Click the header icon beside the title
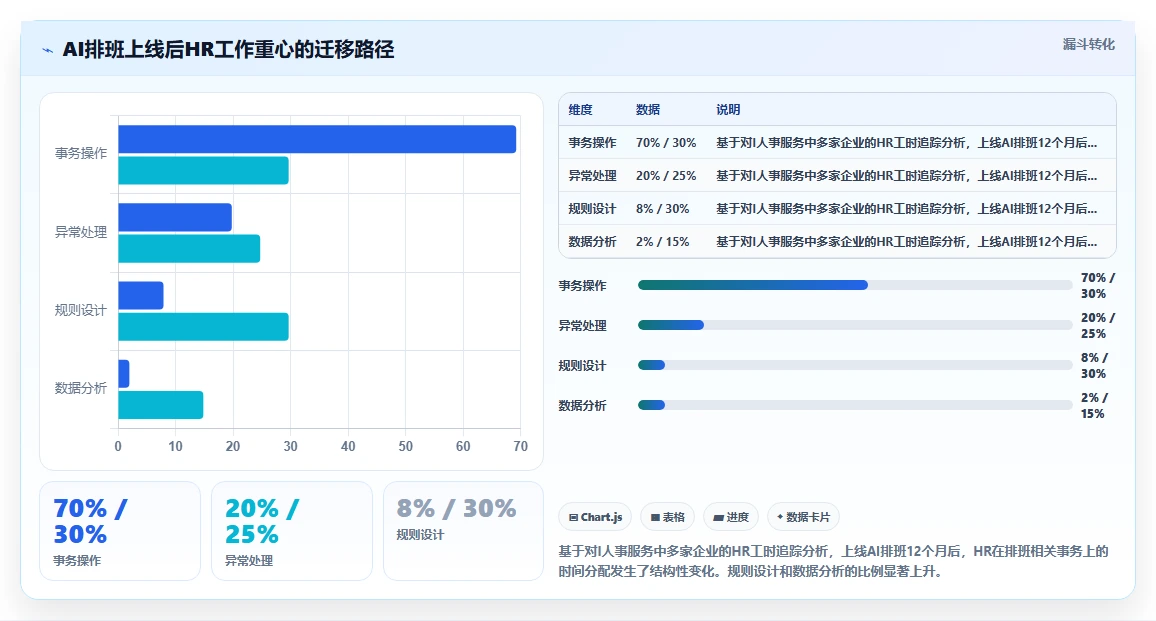1156x621 pixels. pyautogui.click(x=48, y=50)
